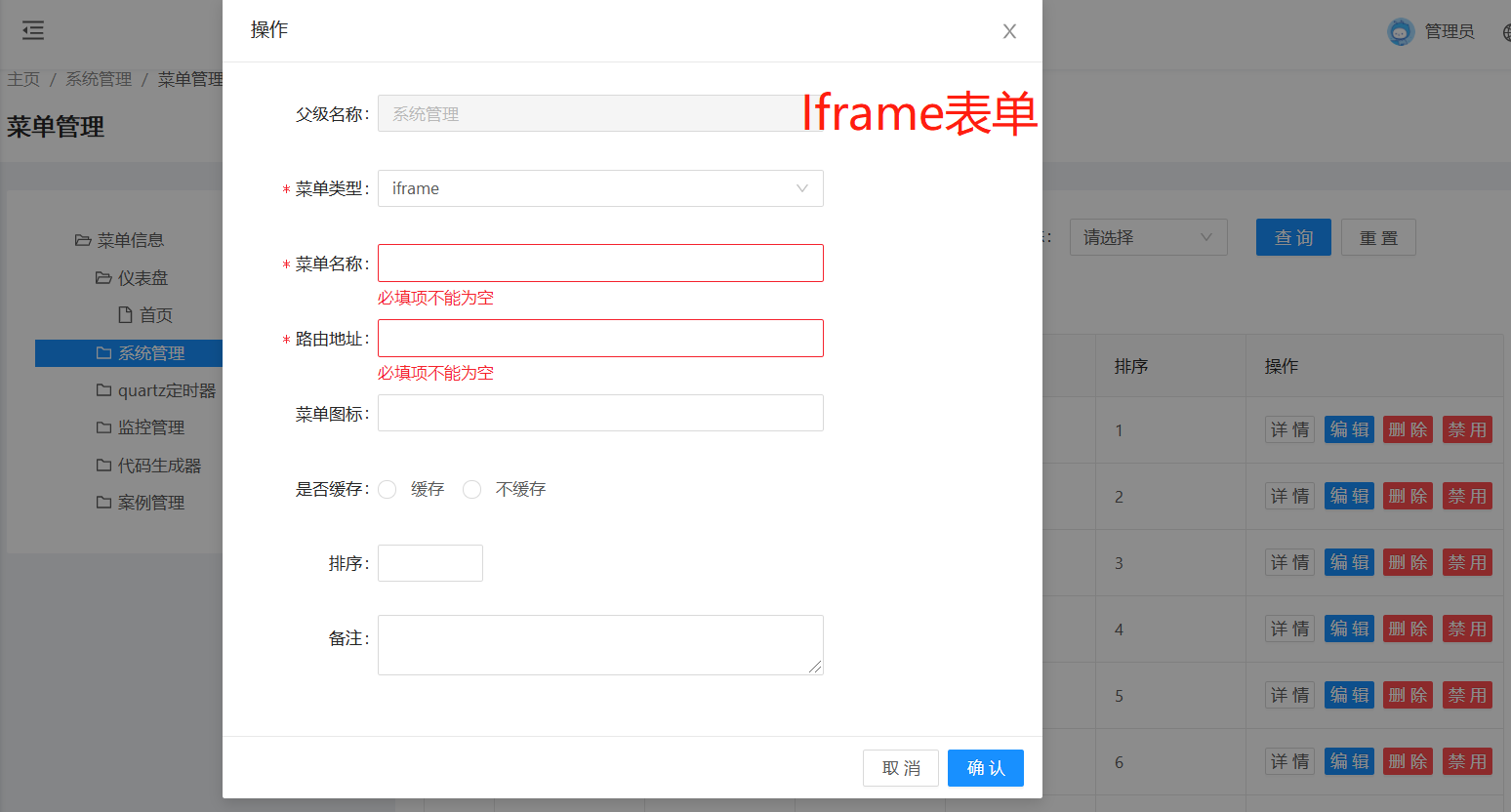
Task: Select 监控管理 in the menu tree
Action: click(x=151, y=427)
